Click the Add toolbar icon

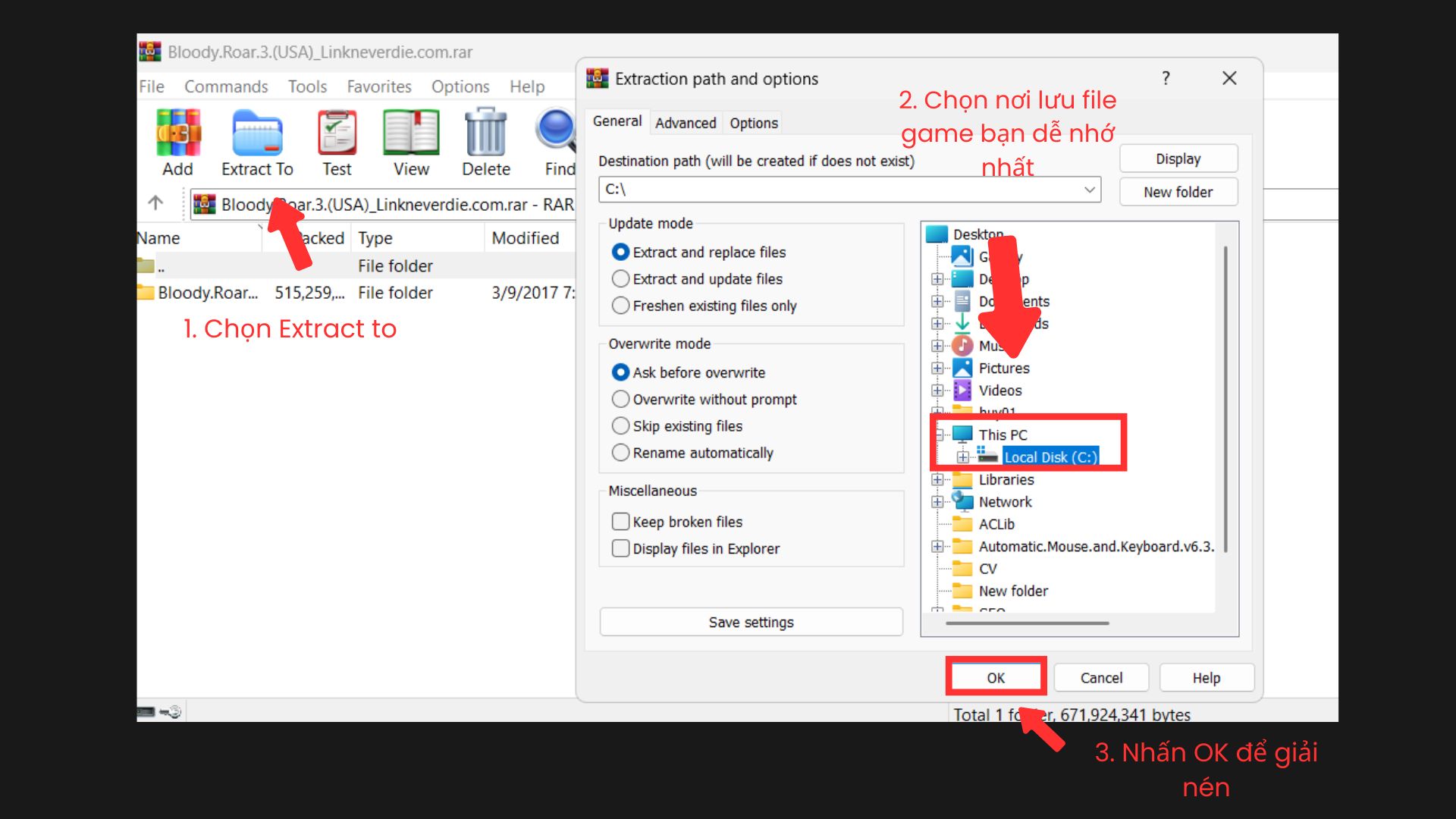coord(178,132)
